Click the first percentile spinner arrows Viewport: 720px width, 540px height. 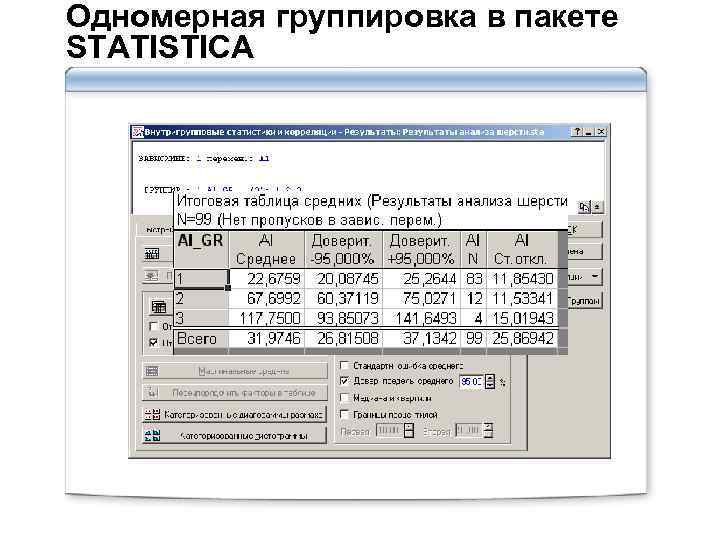pyautogui.click(x=408, y=430)
